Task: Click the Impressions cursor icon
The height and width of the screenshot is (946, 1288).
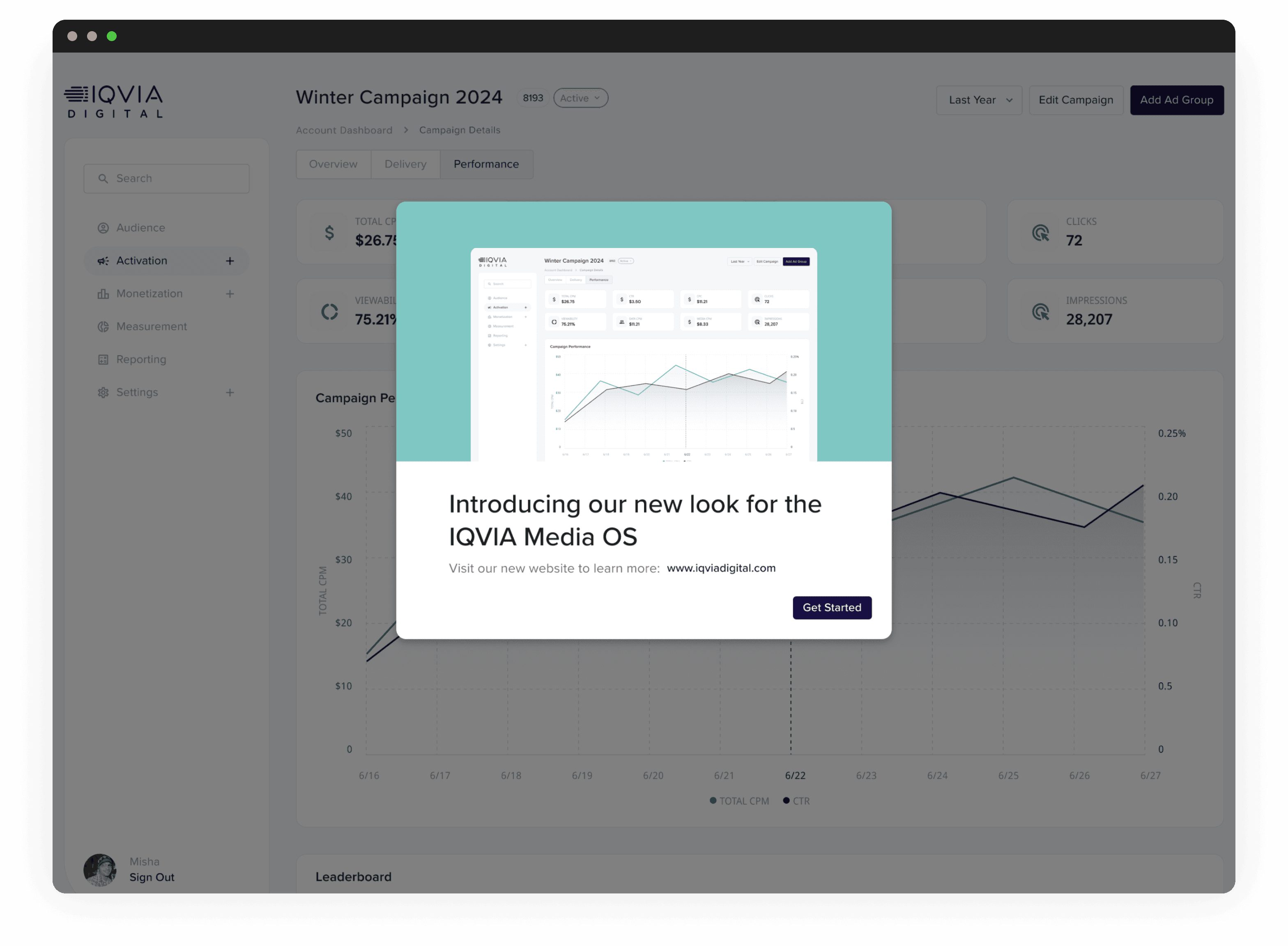Action: pyautogui.click(x=1041, y=312)
